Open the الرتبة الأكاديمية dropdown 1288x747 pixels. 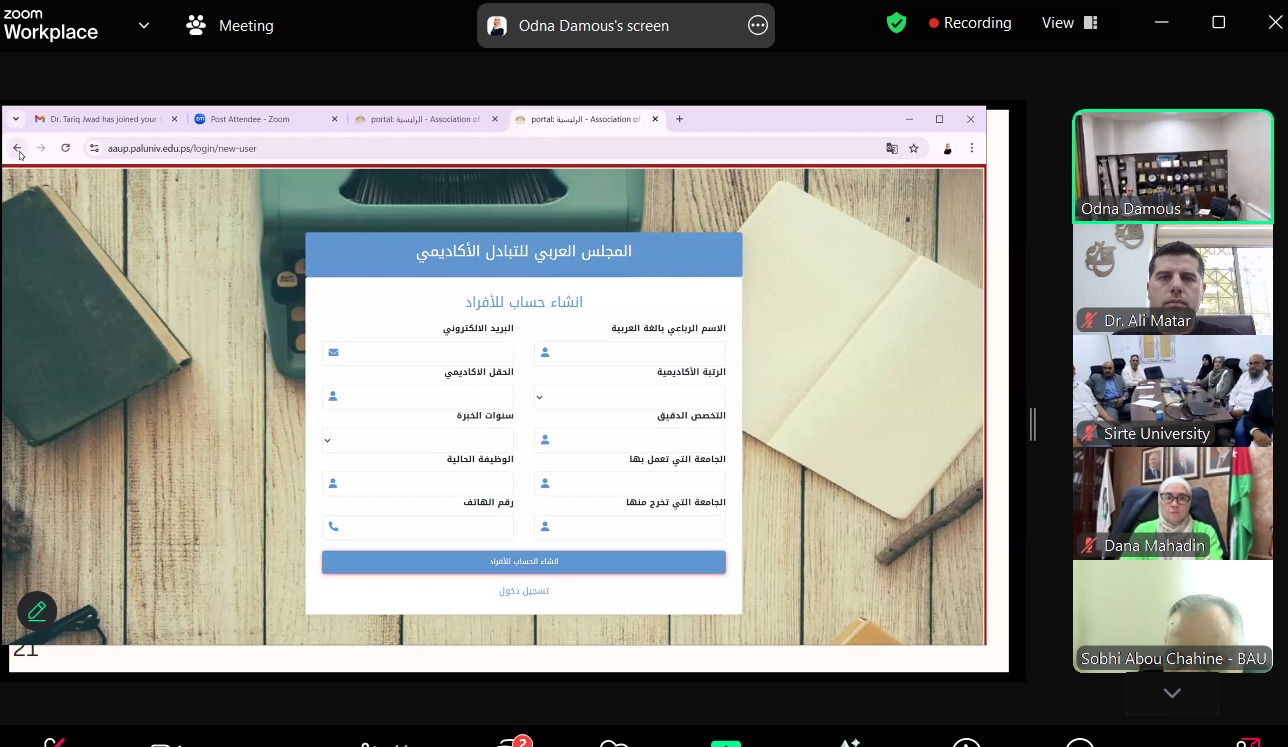[629, 397]
